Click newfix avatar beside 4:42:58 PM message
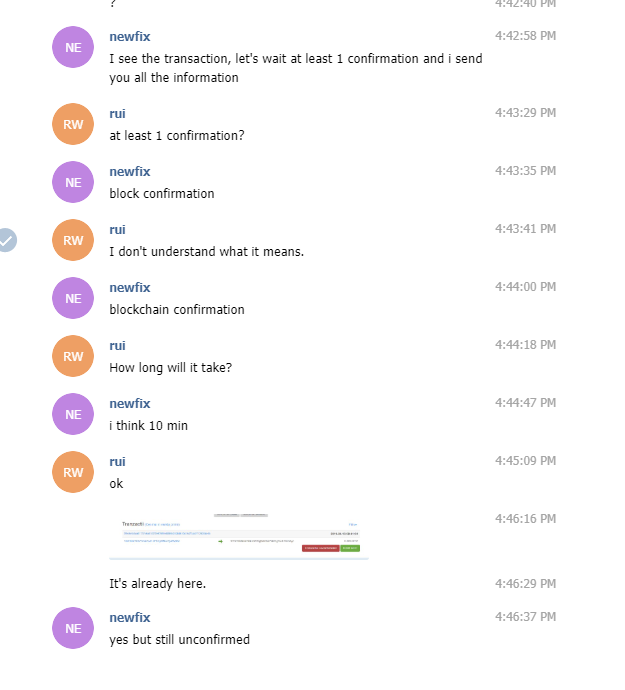The width and height of the screenshot is (625, 690). (x=73, y=47)
